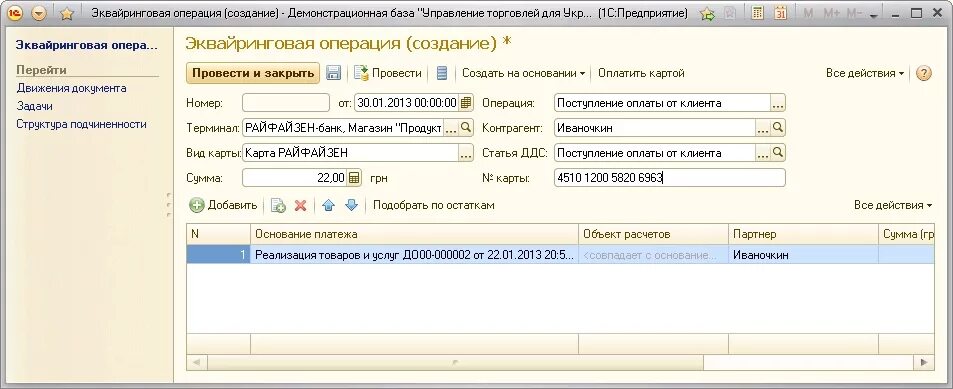Open date picker calendar icon beside date

(x=466, y=103)
